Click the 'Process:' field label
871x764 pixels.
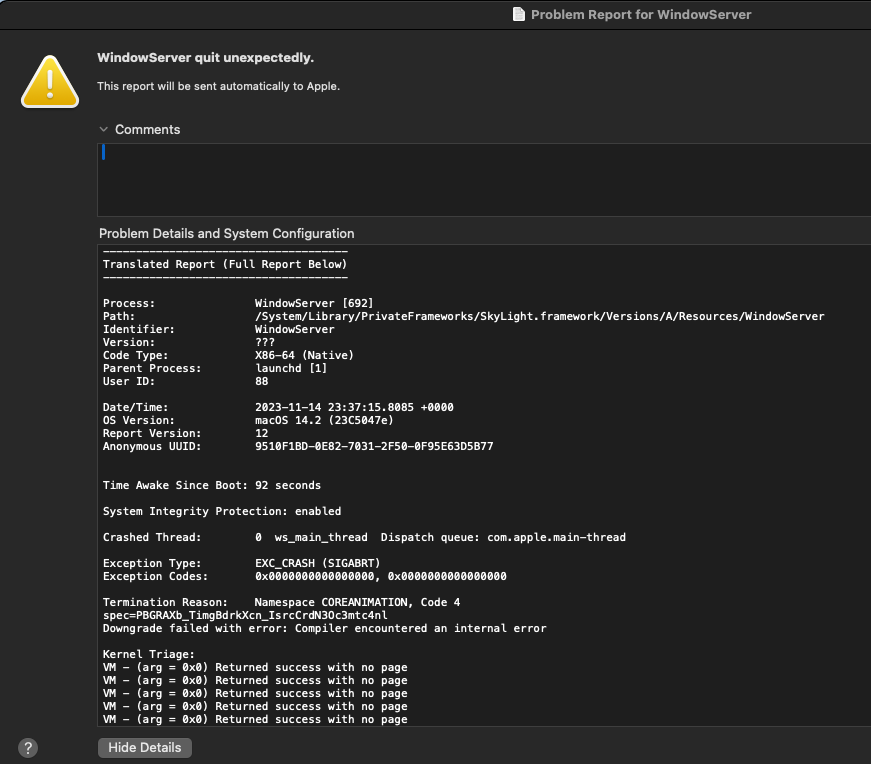129,303
